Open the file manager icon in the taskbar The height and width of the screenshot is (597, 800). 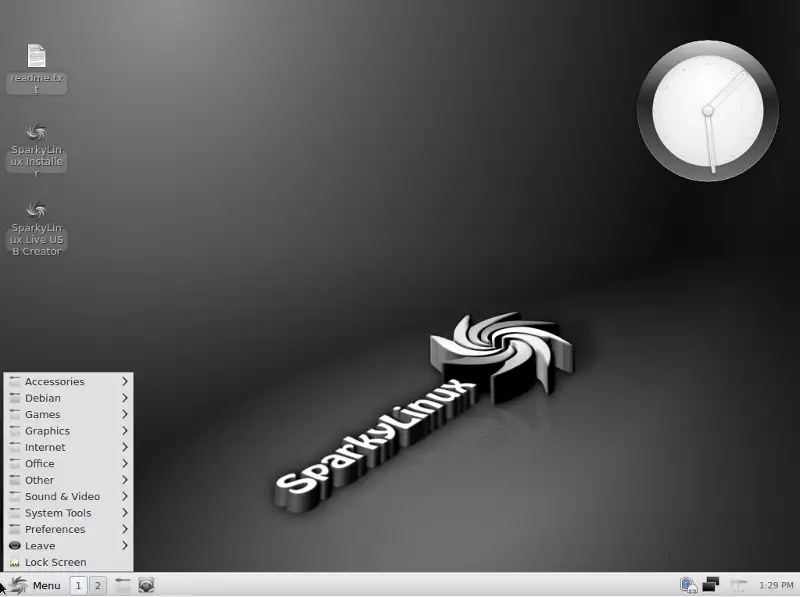122,585
